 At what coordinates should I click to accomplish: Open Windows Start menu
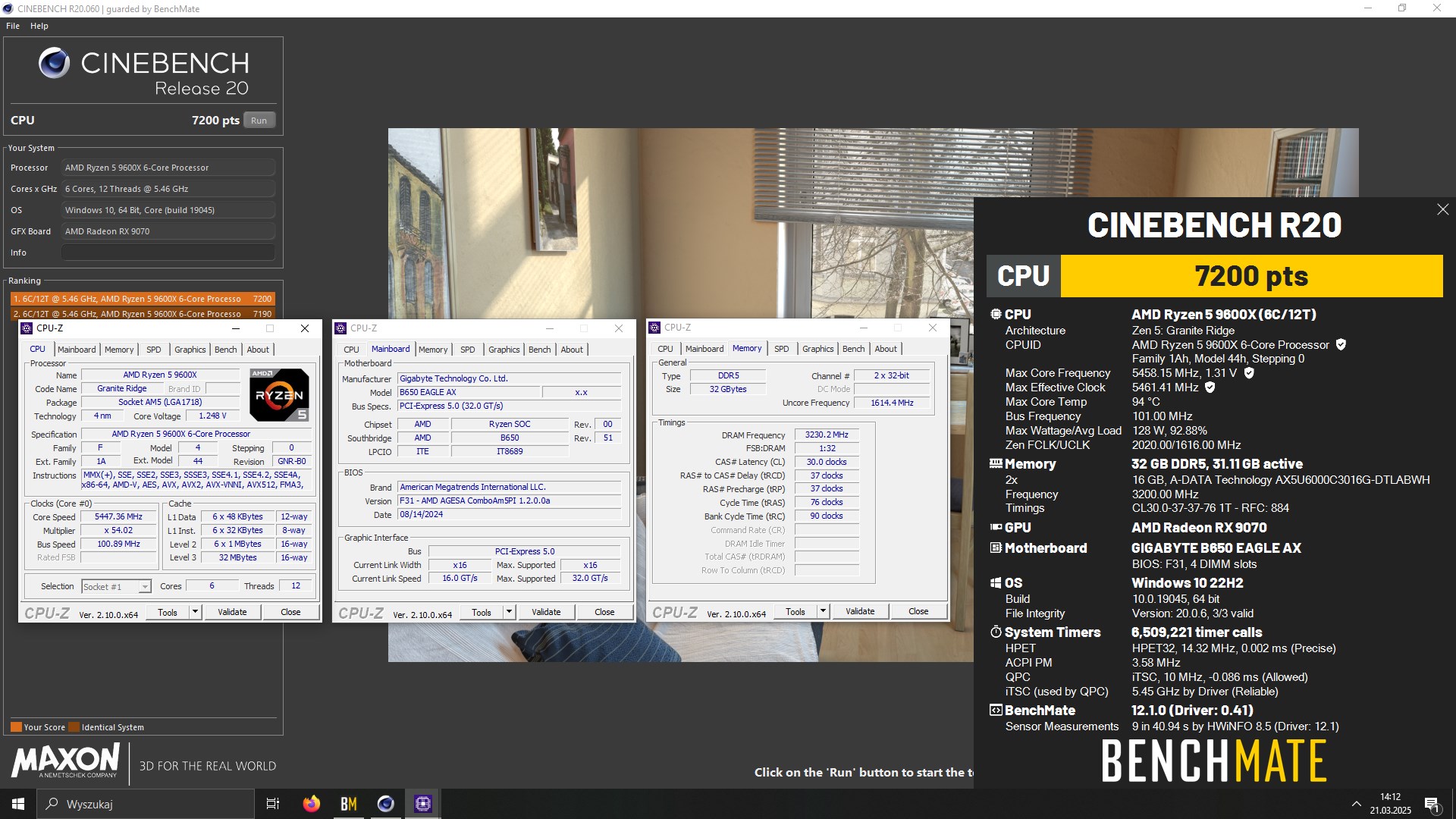pyautogui.click(x=18, y=804)
